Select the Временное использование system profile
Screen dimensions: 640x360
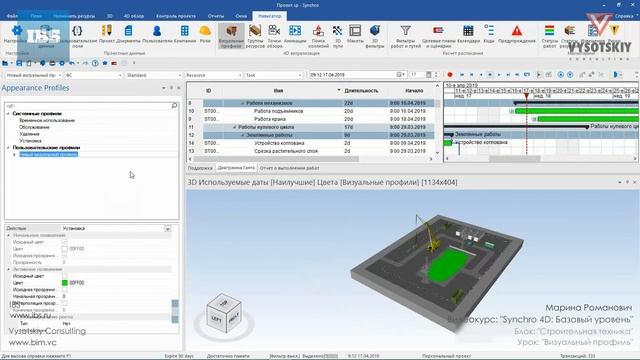[47, 120]
